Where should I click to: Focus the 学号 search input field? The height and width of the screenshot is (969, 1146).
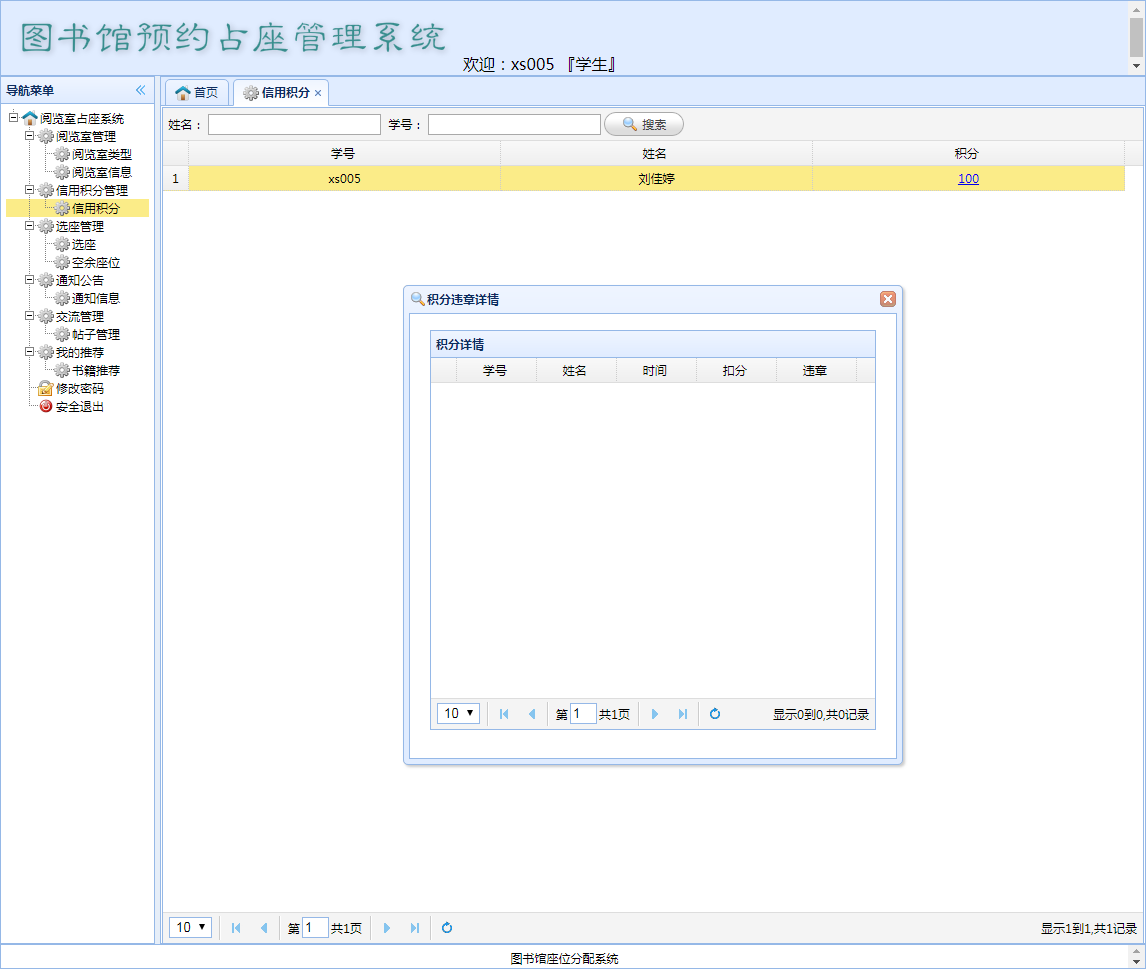(514, 124)
